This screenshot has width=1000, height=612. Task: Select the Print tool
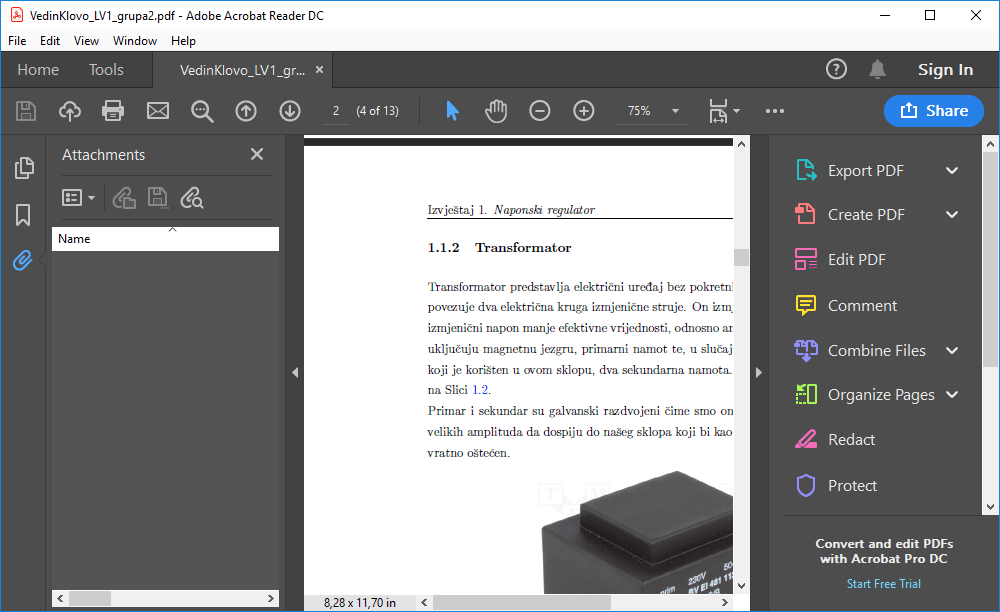[113, 111]
